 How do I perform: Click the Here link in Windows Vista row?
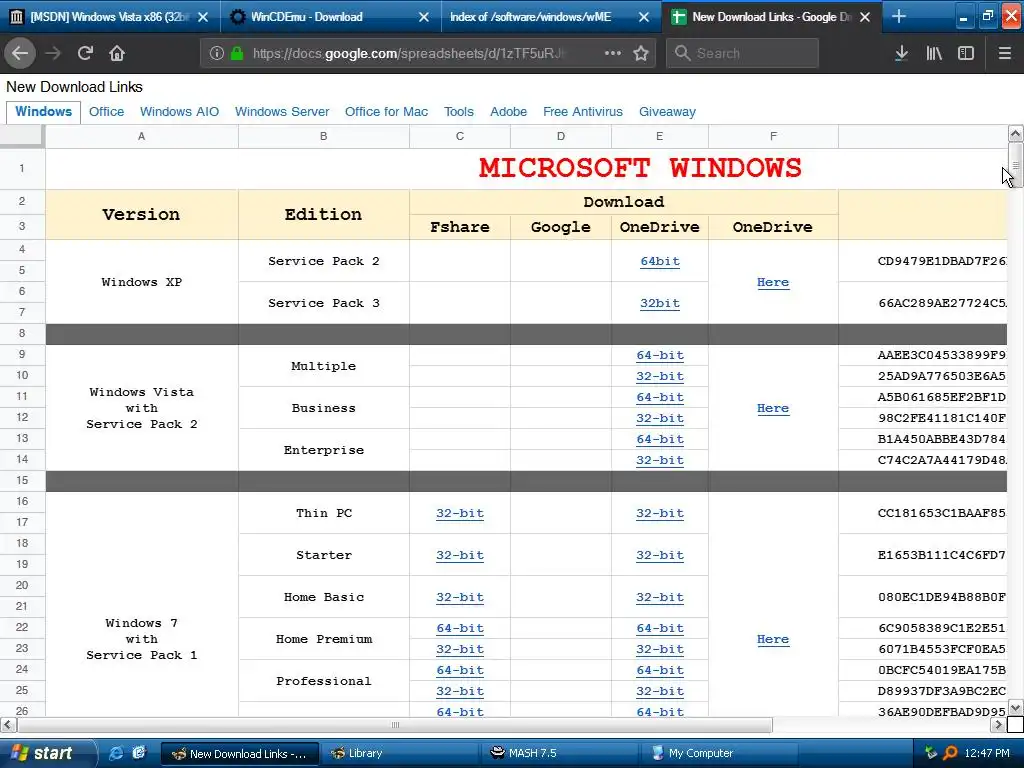pyautogui.click(x=773, y=408)
